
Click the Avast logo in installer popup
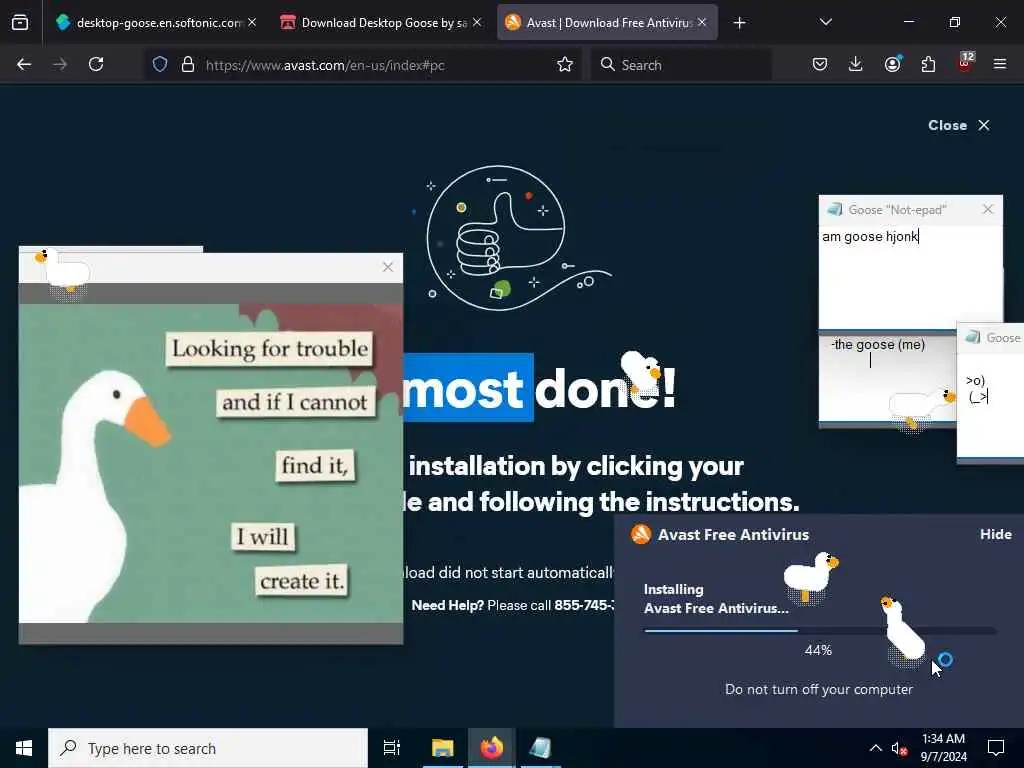[x=641, y=534]
